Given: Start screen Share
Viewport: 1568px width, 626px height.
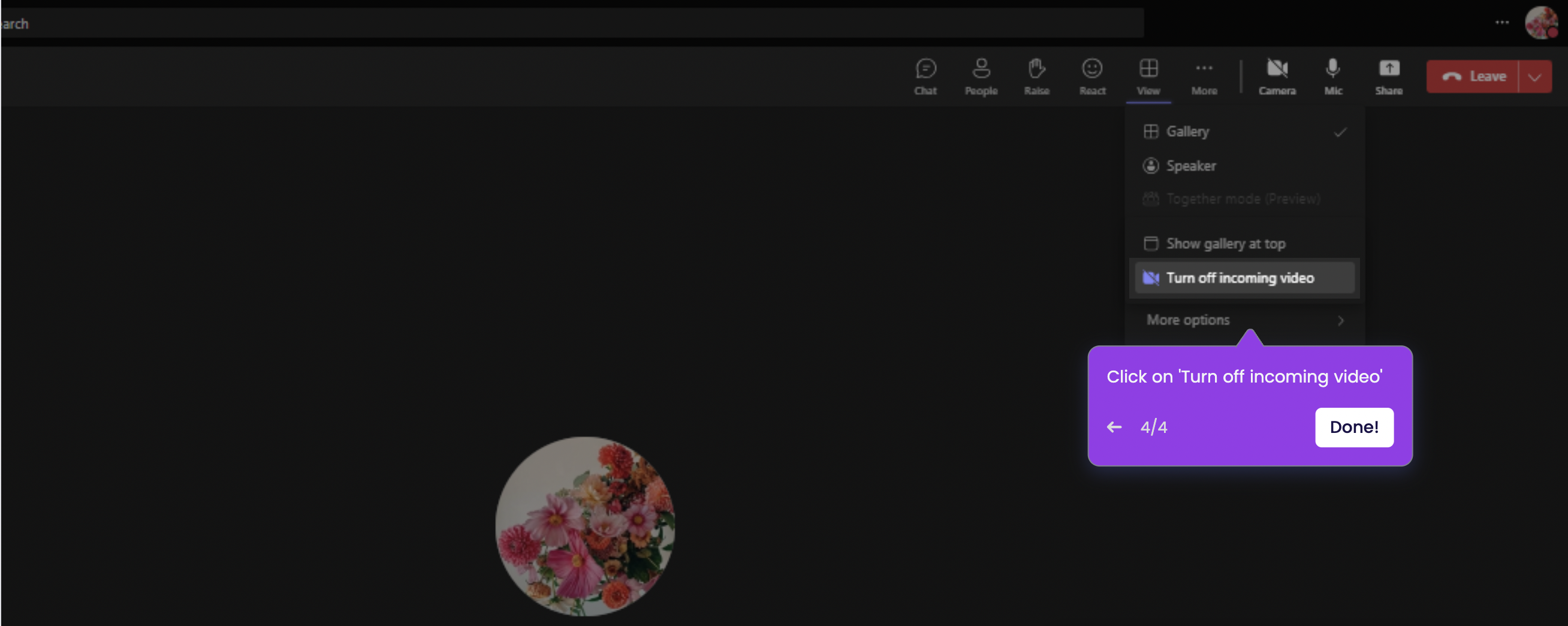Looking at the screenshot, I should pos(1389,76).
